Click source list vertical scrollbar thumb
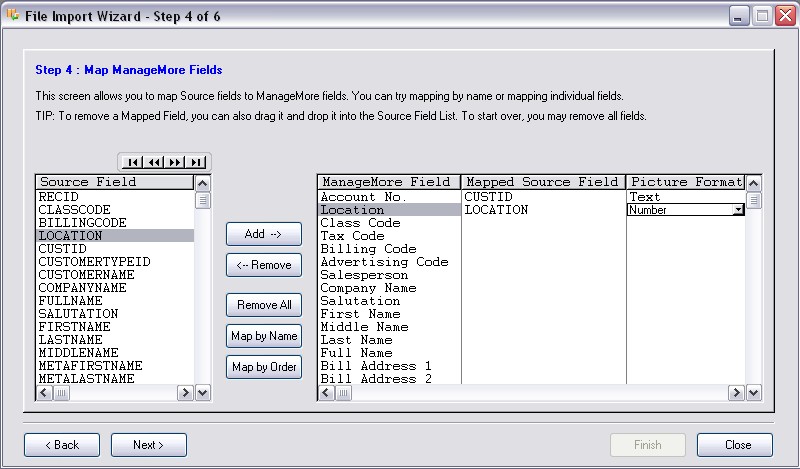The height and width of the screenshot is (469, 800). 203,201
